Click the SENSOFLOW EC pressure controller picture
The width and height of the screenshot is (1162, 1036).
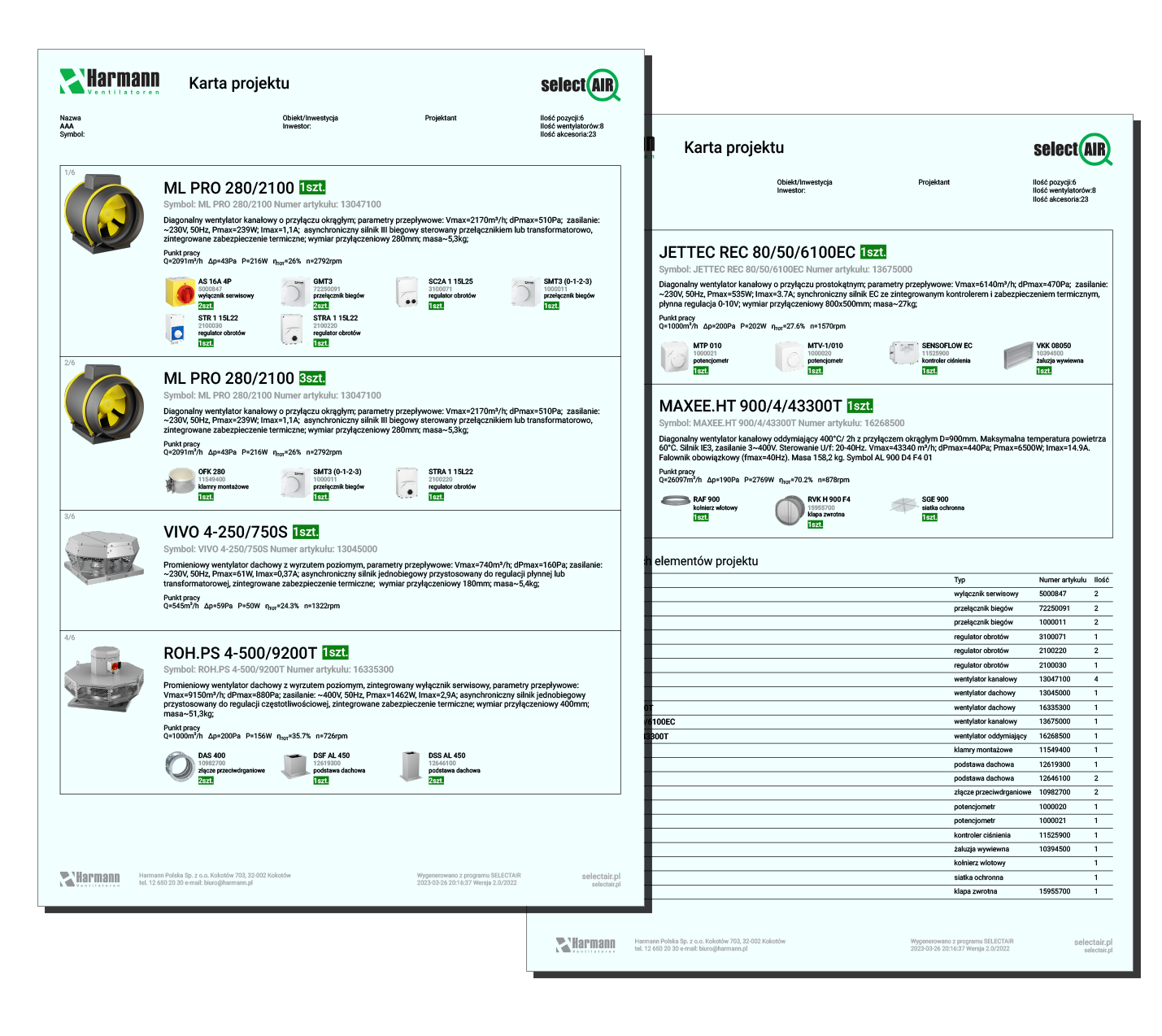903,355
